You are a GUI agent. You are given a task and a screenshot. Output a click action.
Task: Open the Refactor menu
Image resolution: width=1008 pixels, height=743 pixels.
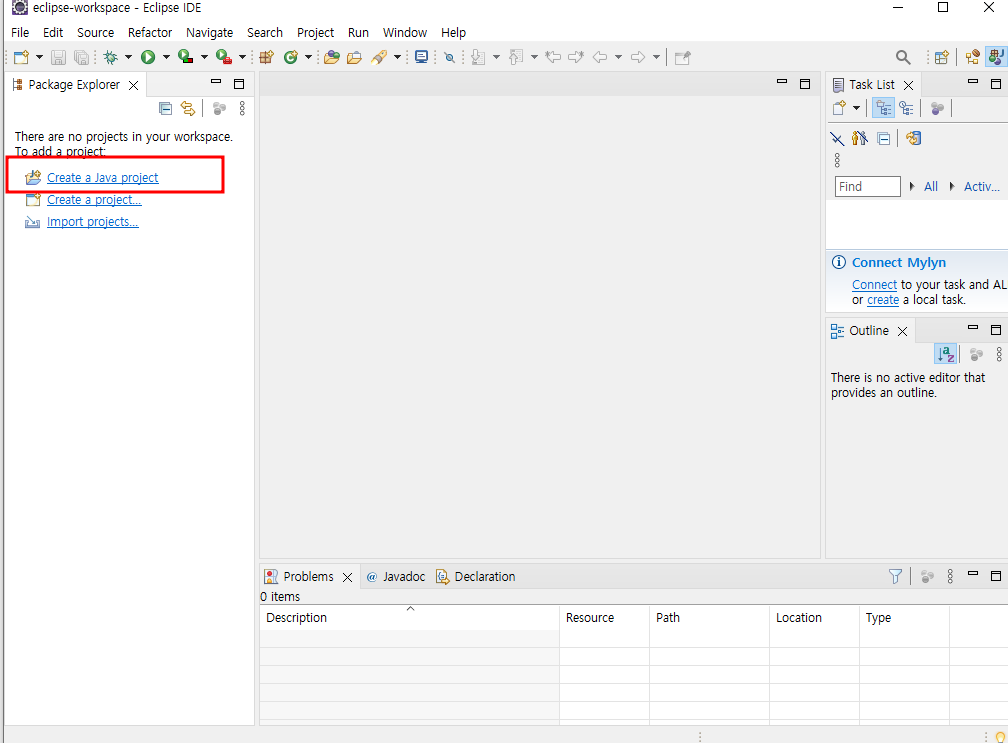tap(150, 33)
